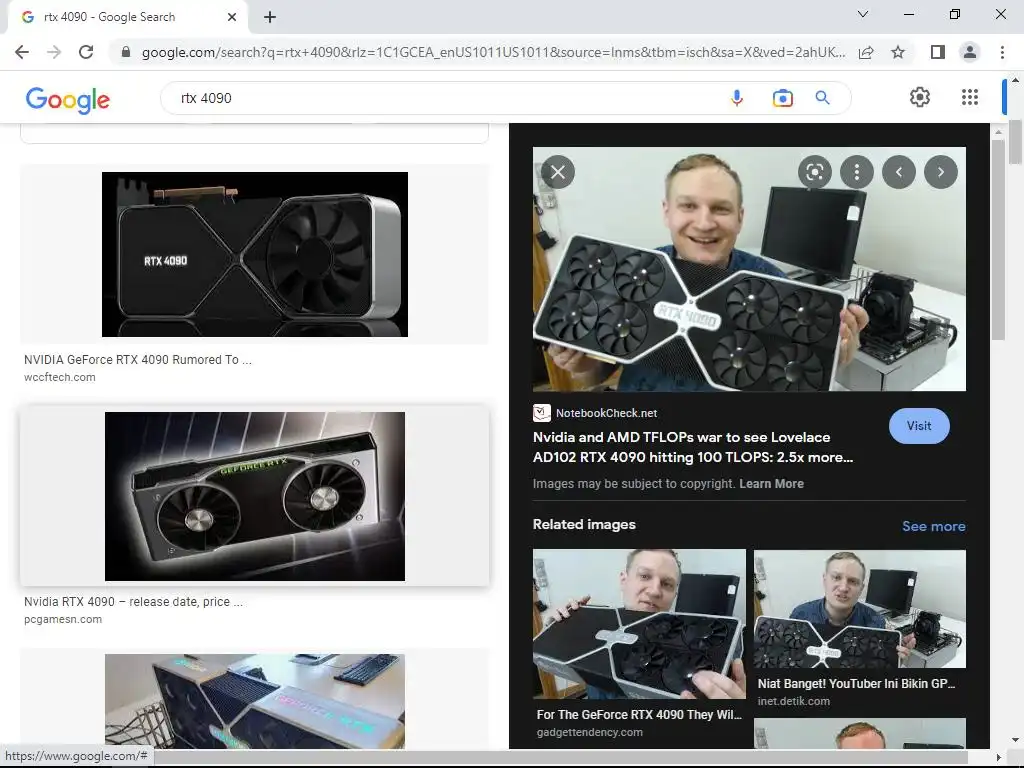Open a new browser tab
The image size is (1024, 768).
click(x=270, y=17)
